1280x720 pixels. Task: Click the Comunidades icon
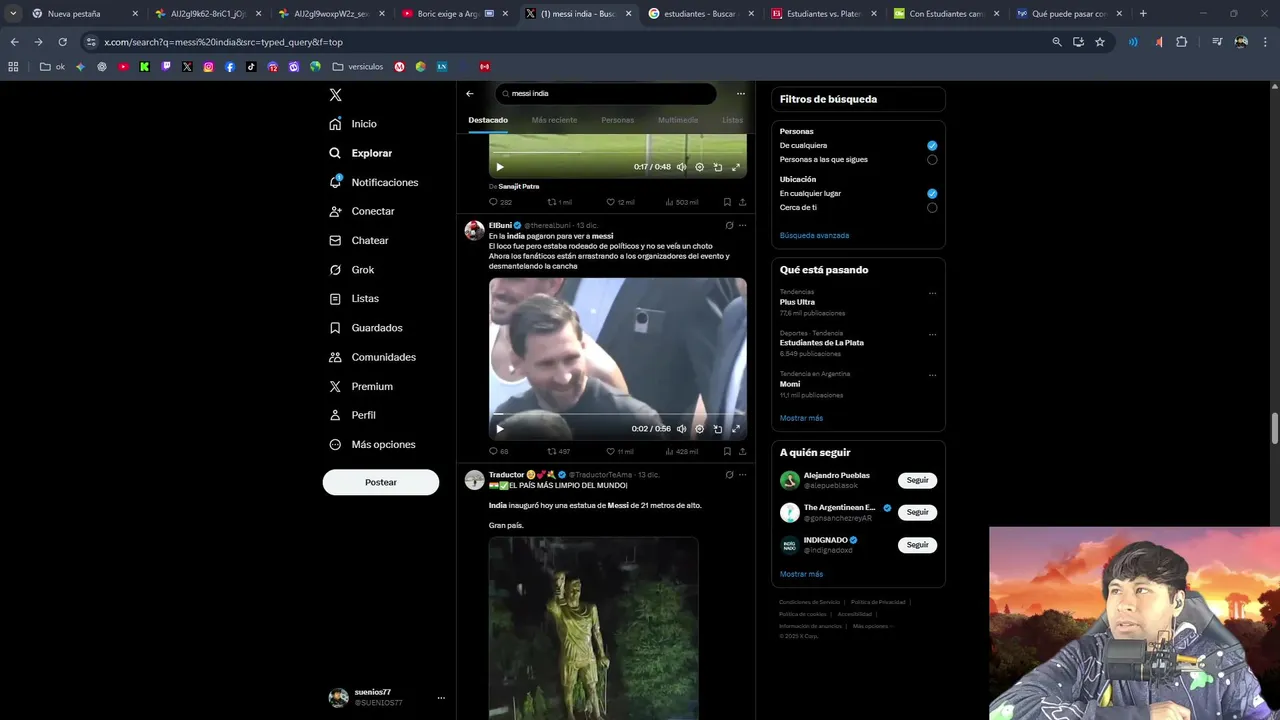coord(336,357)
